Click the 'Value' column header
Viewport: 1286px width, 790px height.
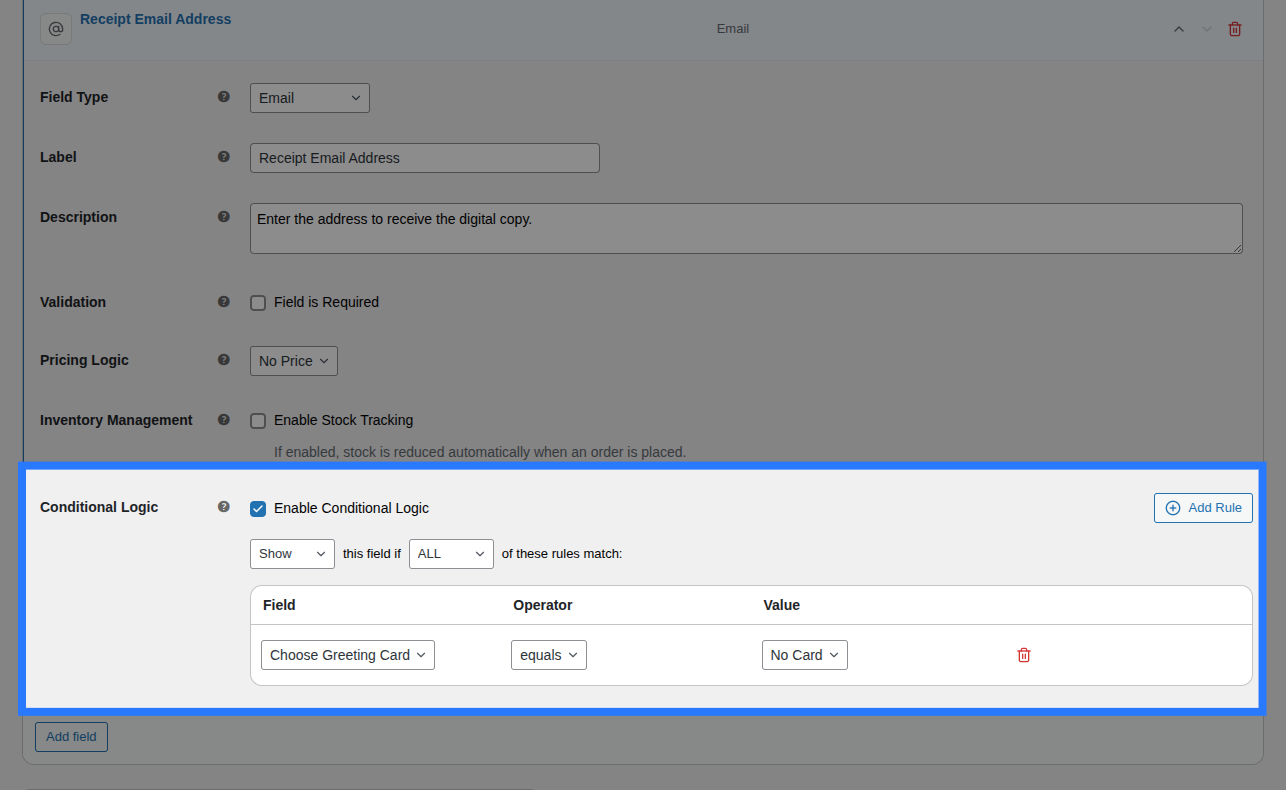coord(782,605)
